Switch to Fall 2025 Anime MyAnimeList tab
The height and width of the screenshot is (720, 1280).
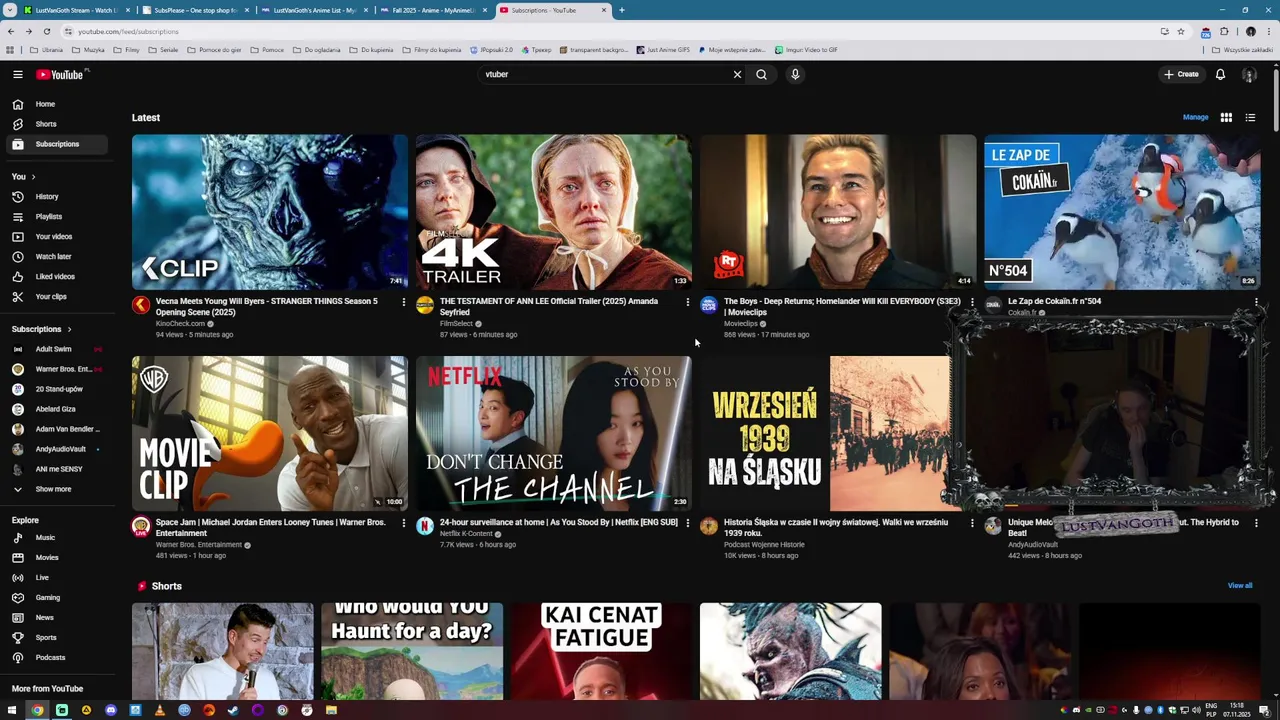433,10
